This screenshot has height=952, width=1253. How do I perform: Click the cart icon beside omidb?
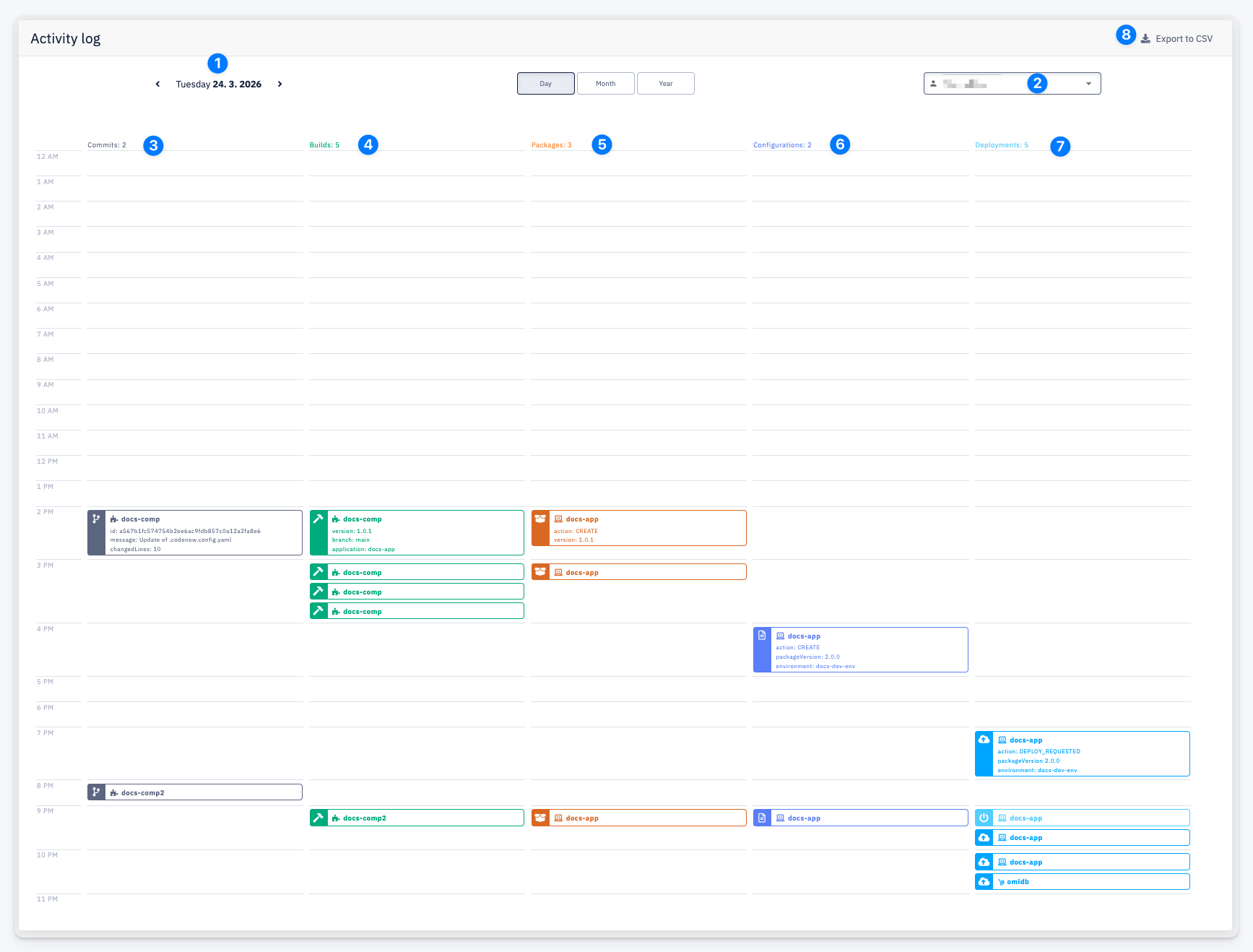(1002, 882)
